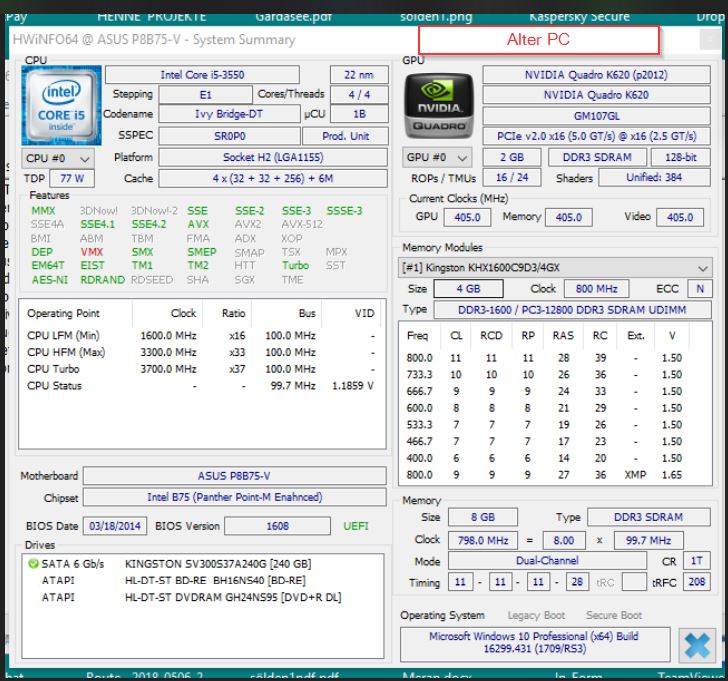Click the green UEFI label
The image size is (728, 681).
356,526
